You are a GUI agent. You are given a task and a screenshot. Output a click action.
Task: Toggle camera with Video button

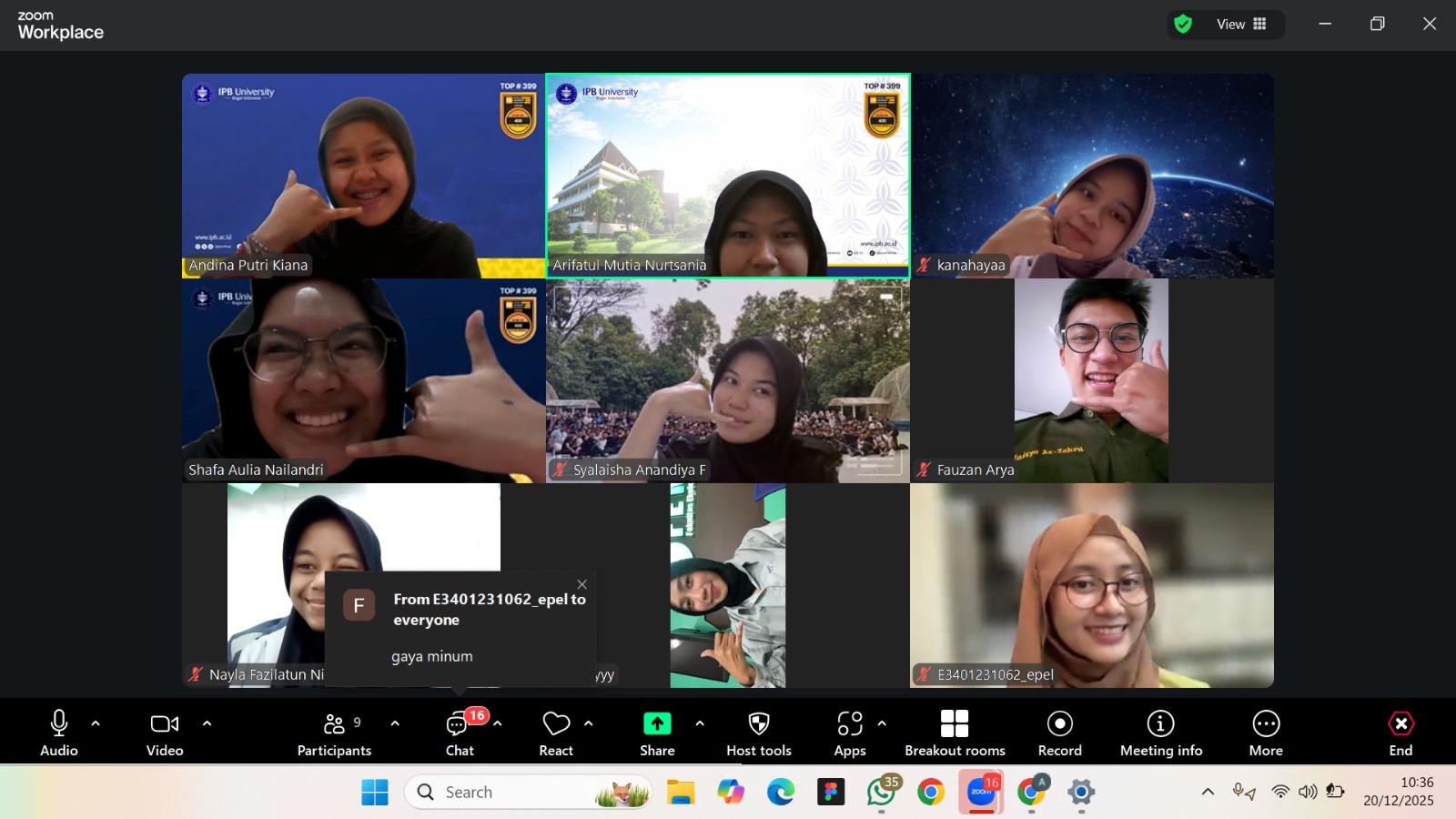[165, 732]
